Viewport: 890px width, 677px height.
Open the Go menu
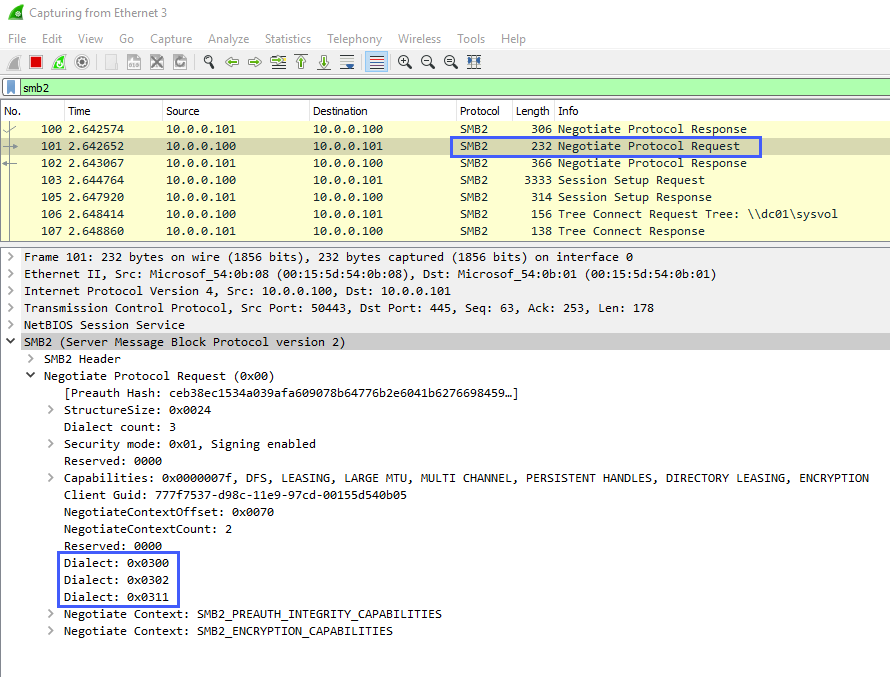click(x=127, y=39)
